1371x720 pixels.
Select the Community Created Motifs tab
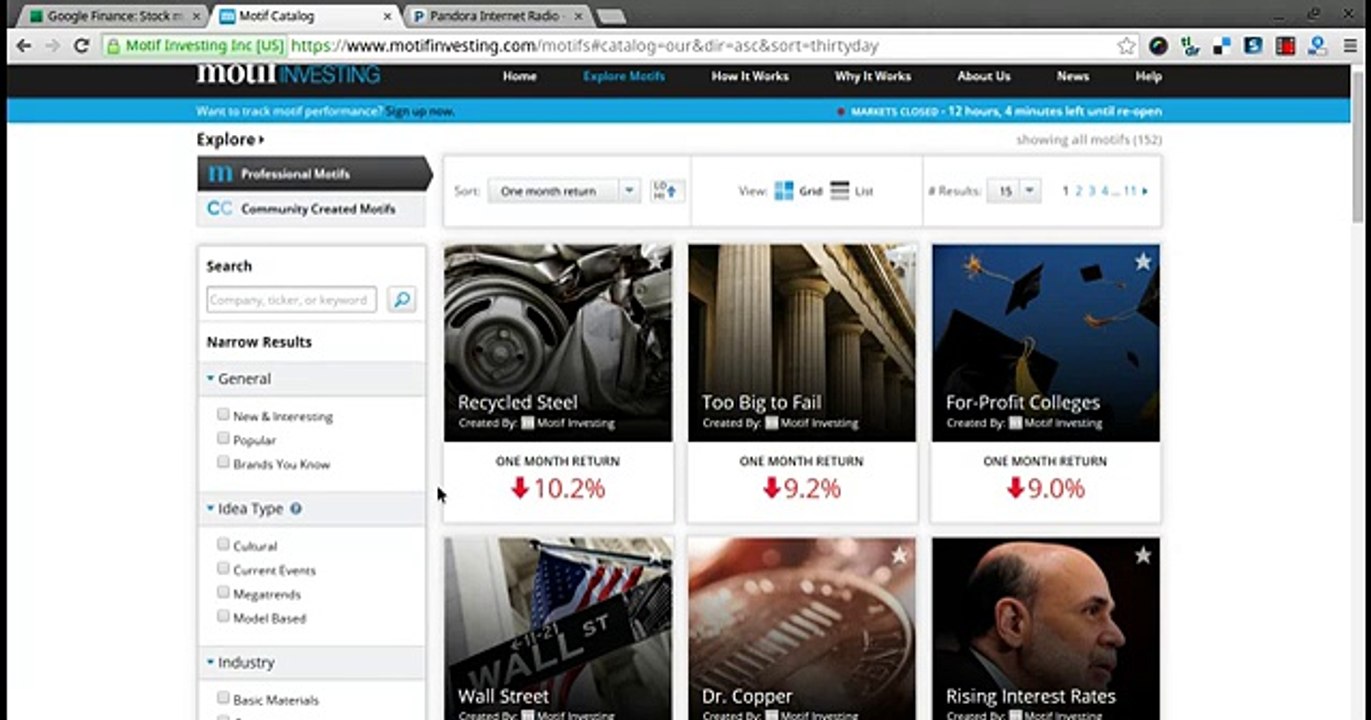point(311,209)
